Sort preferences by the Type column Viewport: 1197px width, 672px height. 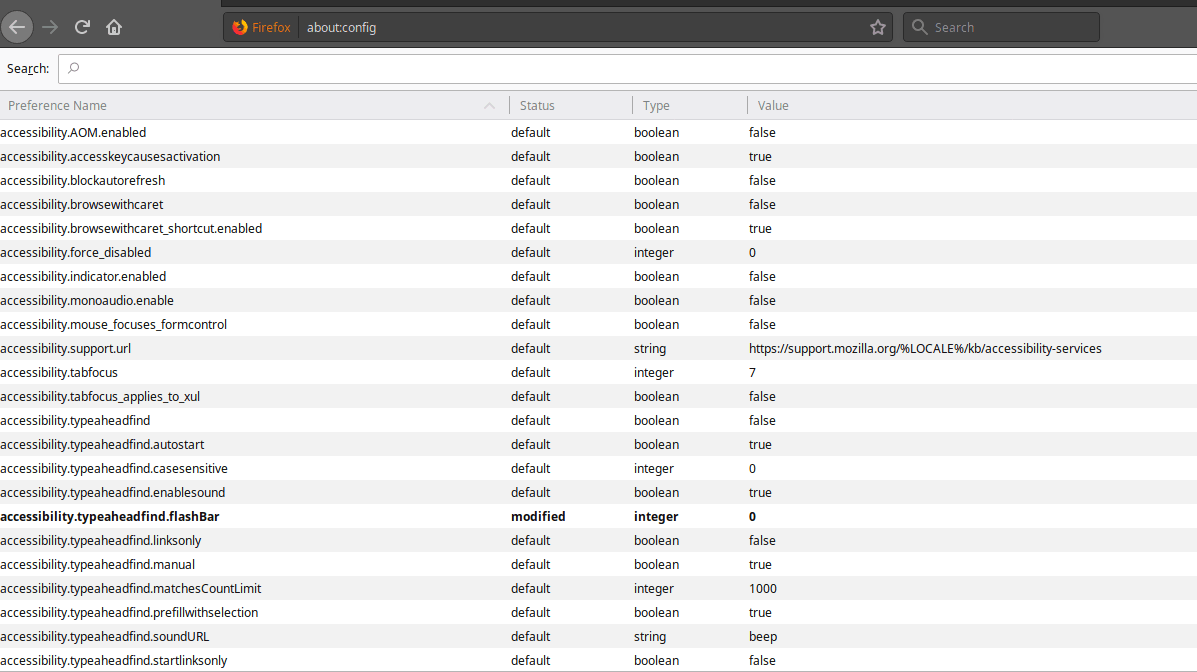[x=656, y=105]
